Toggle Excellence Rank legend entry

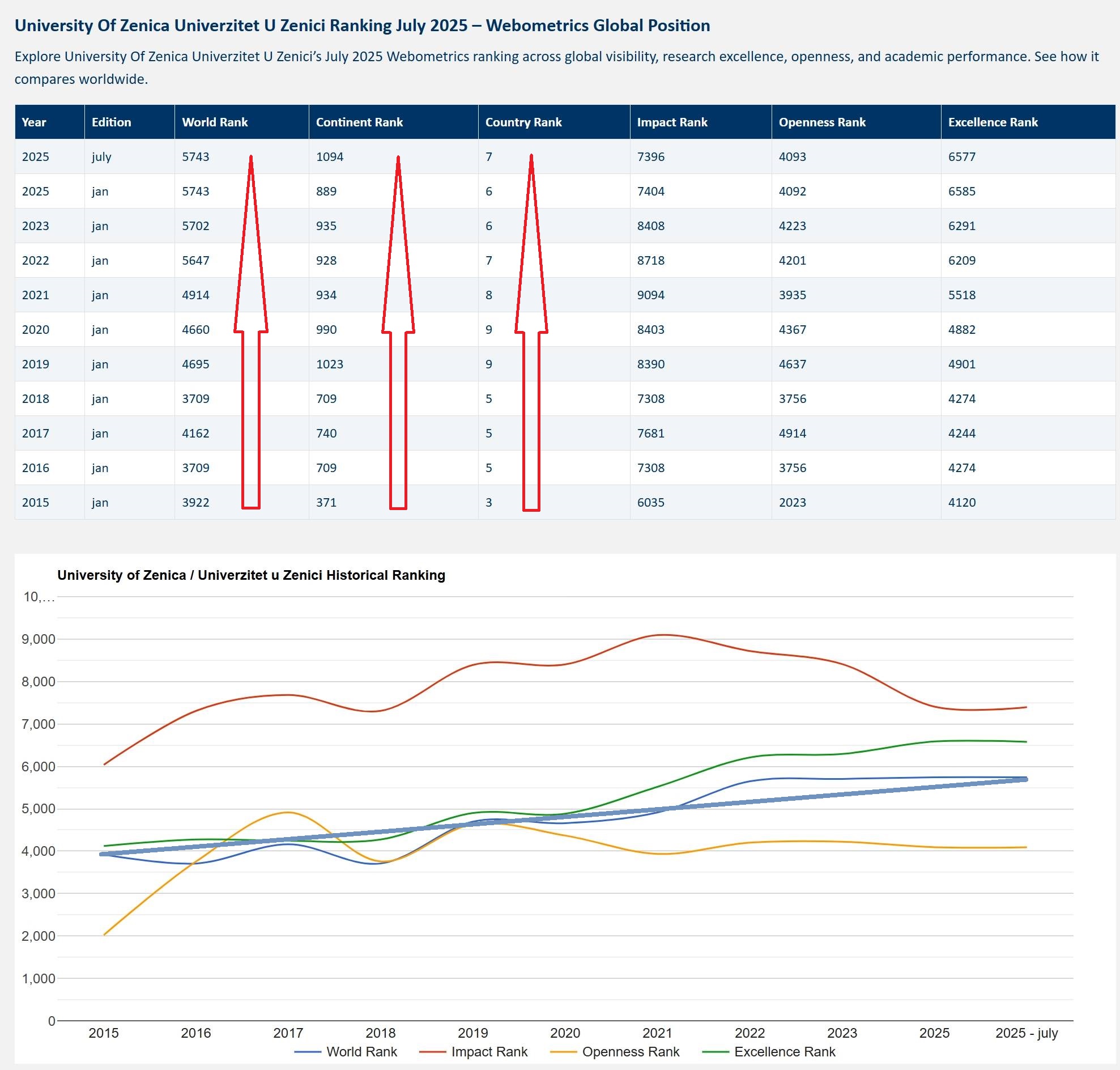784,1051
